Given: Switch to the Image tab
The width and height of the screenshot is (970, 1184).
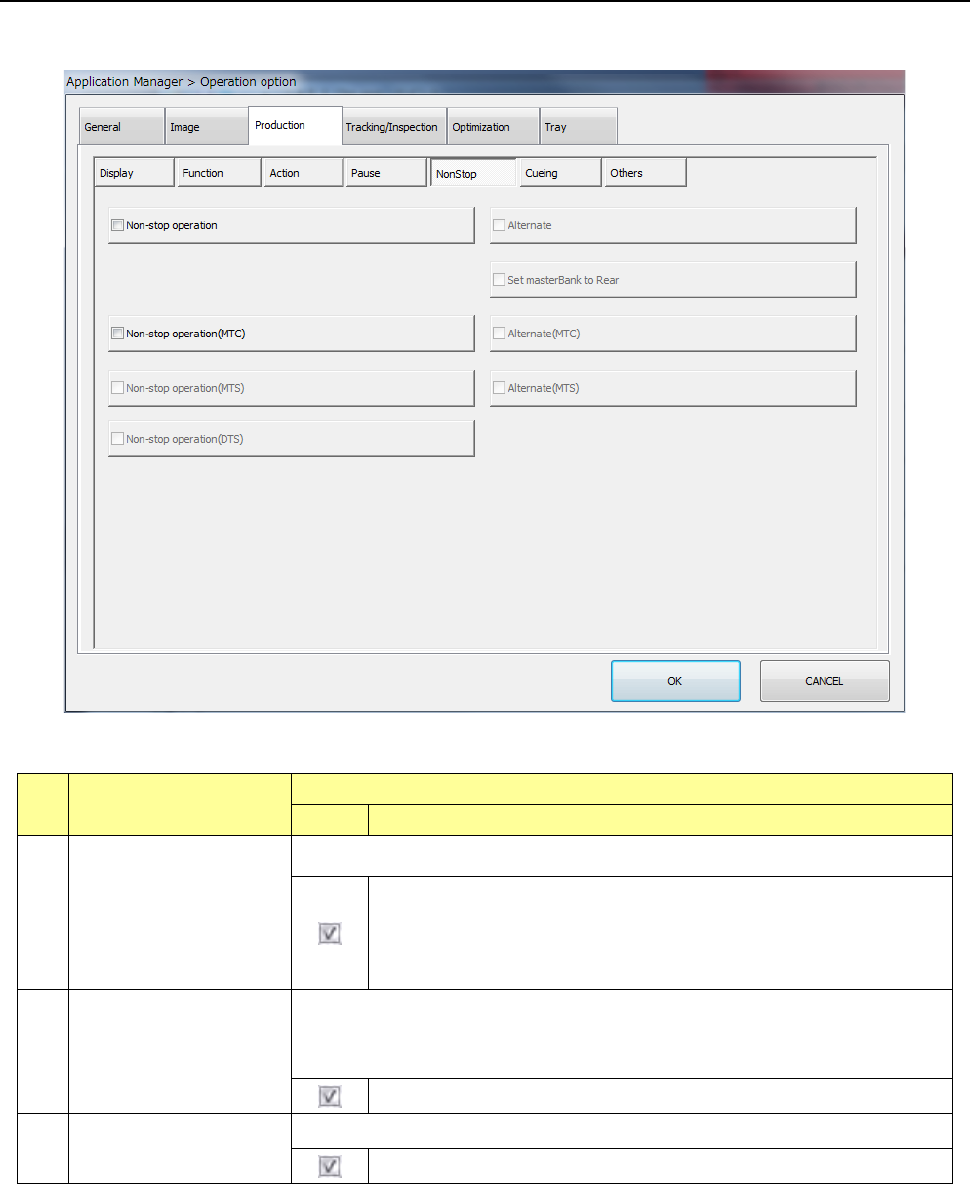Looking at the screenshot, I should pyautogui.click(x=207, y=127).
